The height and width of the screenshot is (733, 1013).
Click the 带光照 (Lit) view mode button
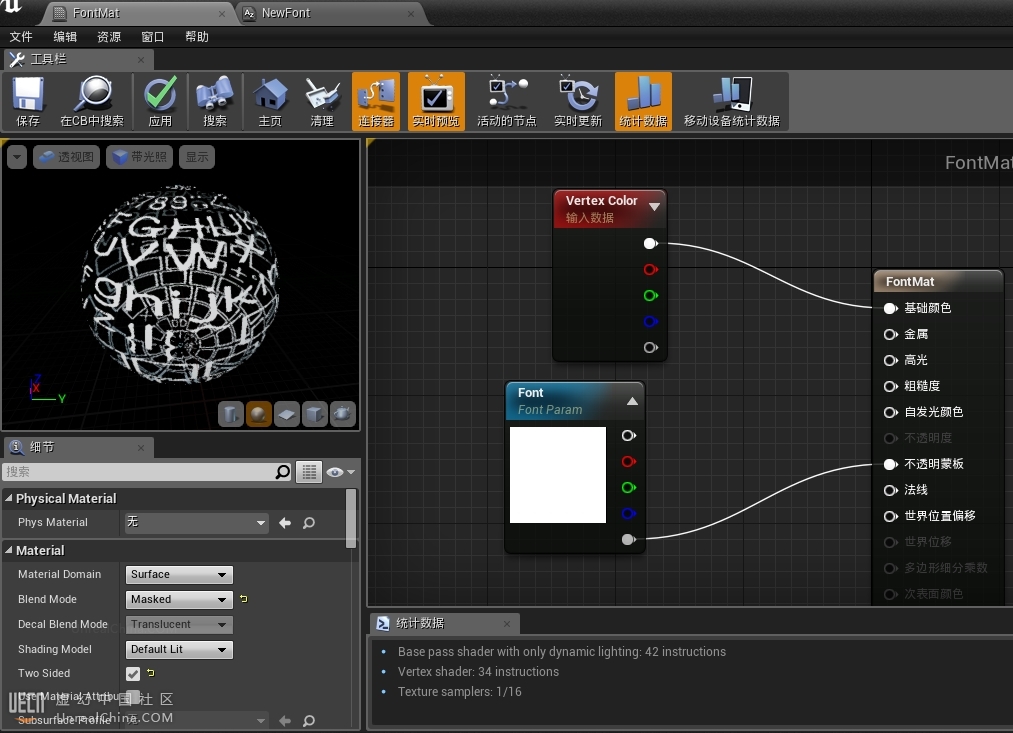(x=140, y=156)
